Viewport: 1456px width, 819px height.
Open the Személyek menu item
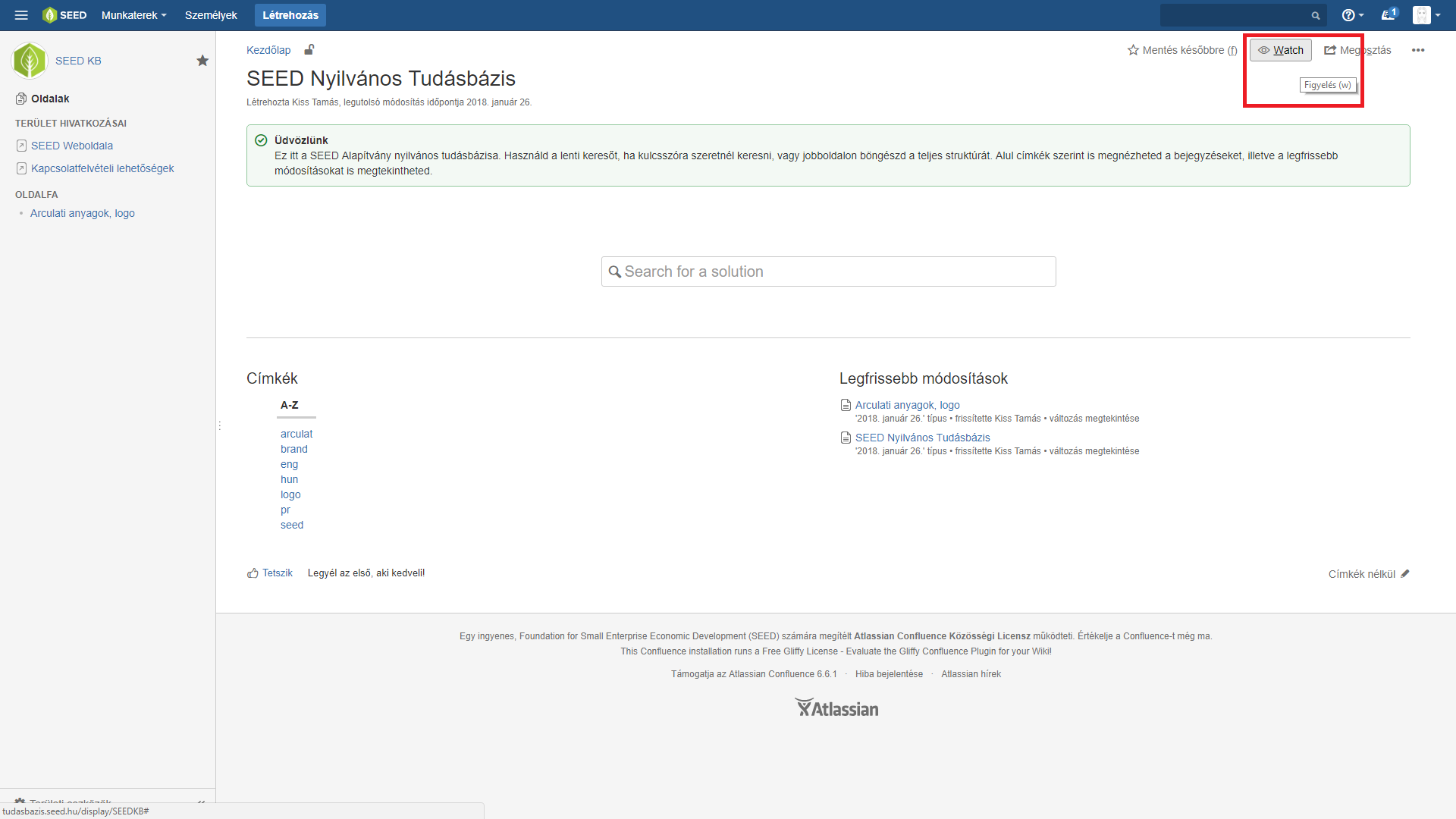coord(211,15)
